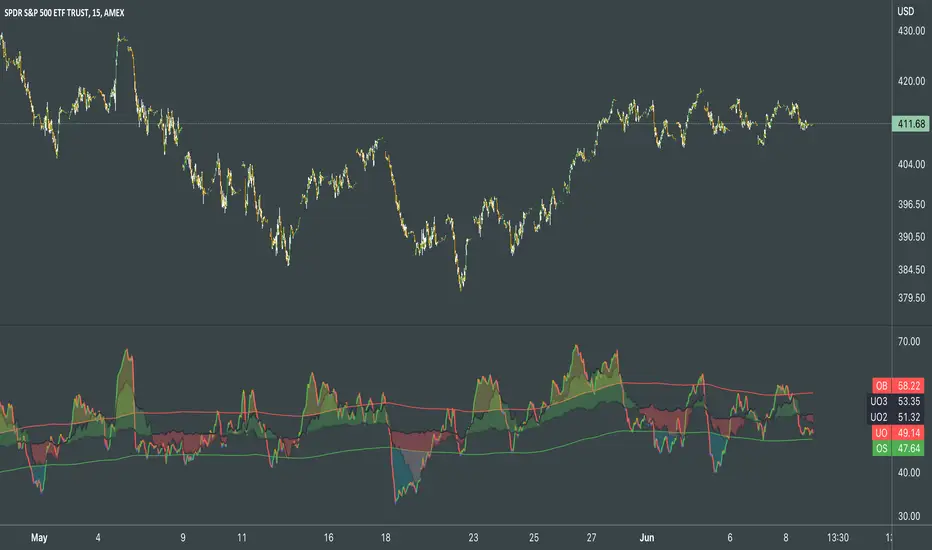Click the USD currency label
The width and height of the screenshot is (932, 550).
pos(905,11)
